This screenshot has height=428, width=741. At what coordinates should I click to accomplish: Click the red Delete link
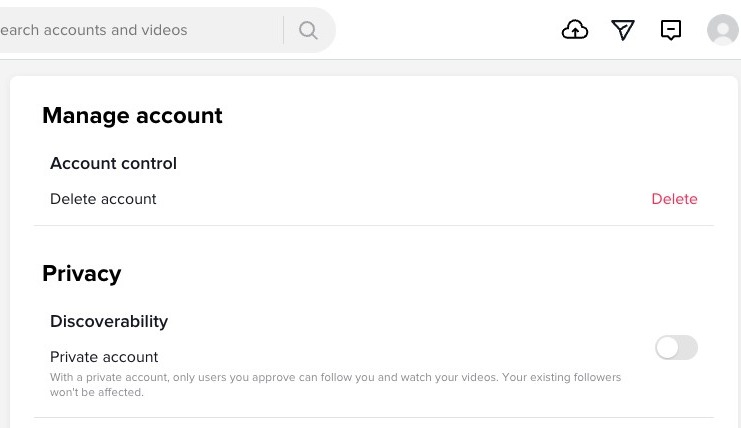coord(674,199)
